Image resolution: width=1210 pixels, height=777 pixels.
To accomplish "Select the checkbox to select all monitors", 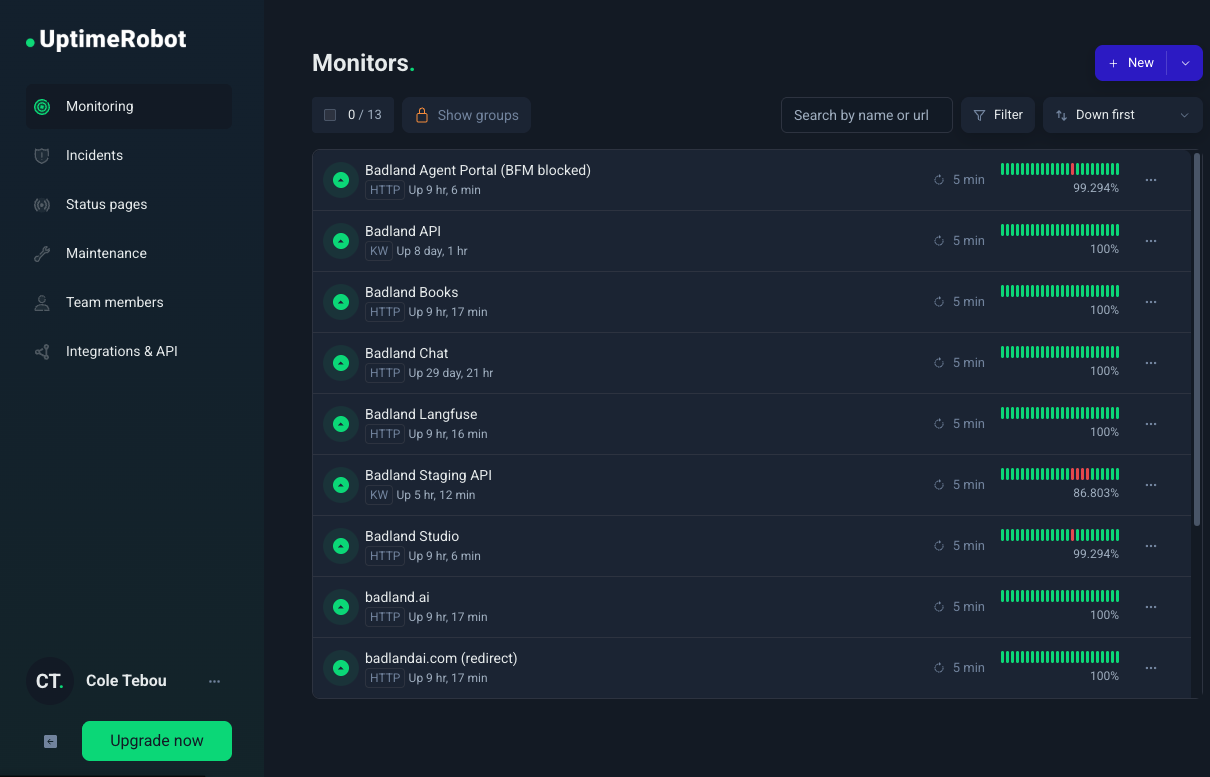I will pos(330,114).
